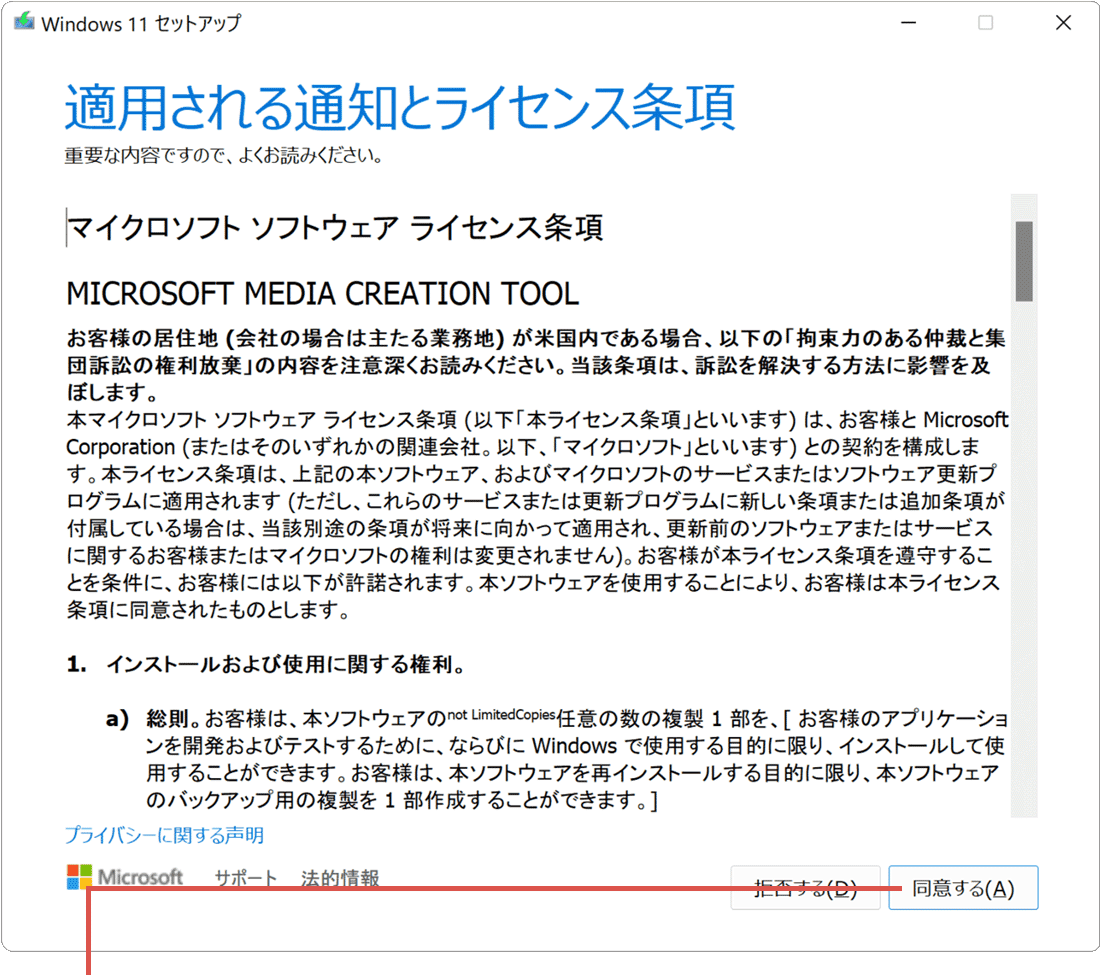Open the 法的情報 link
This screenshot has height=975, width=1100.
340,878
